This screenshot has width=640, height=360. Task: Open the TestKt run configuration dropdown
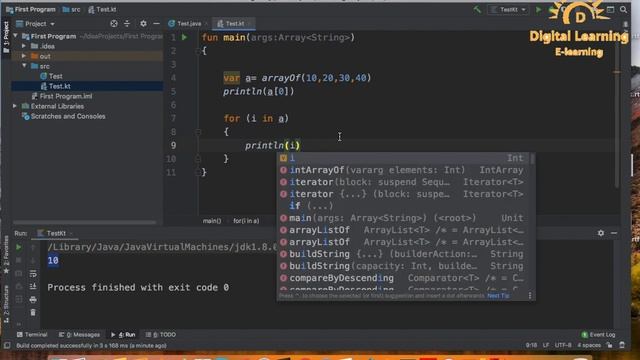tap(508, 9)
